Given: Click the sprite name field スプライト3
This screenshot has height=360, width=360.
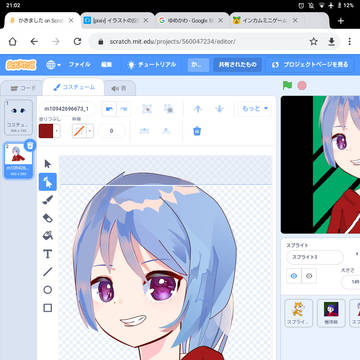Looking at the screenshot, I should [x=315, y=257].
